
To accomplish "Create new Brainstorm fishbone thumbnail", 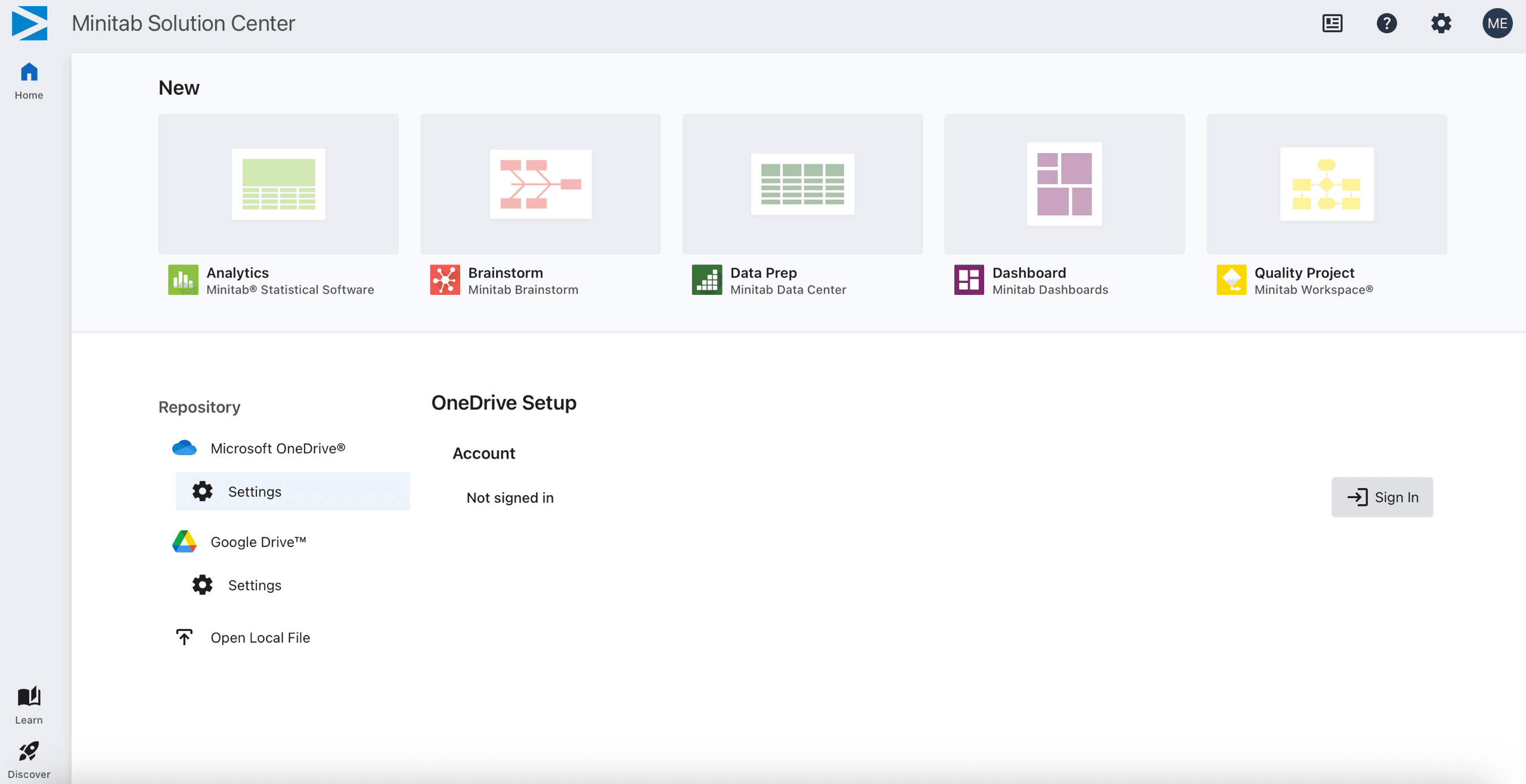I will pos(540,184).
